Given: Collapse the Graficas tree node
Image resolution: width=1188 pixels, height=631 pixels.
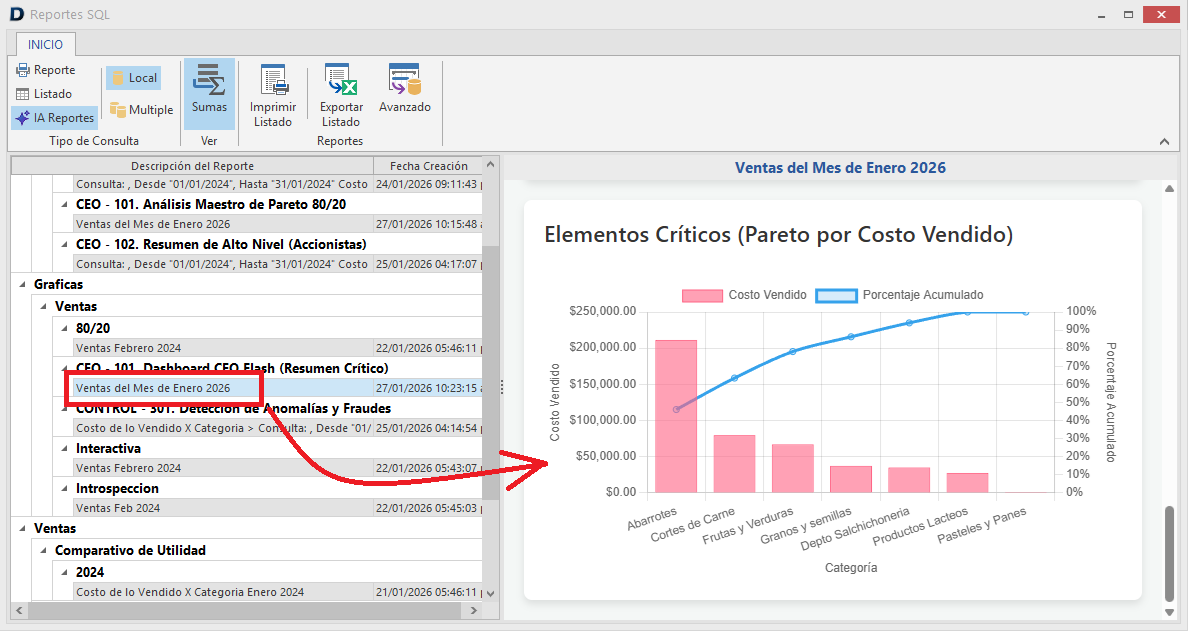Looking at the screenshot, I should pyautogui.click(x=22, y=284).
